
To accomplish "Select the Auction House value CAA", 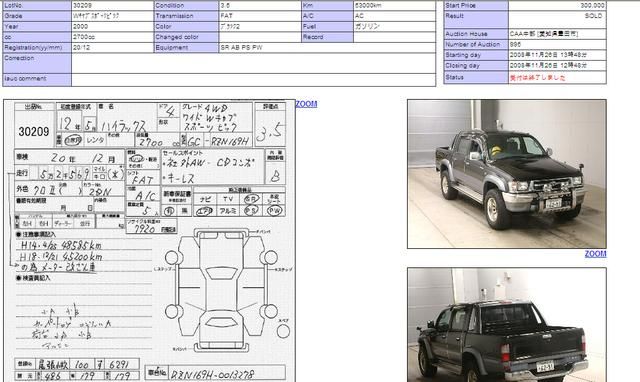I will pyautogui.click(x=544, y=34).
